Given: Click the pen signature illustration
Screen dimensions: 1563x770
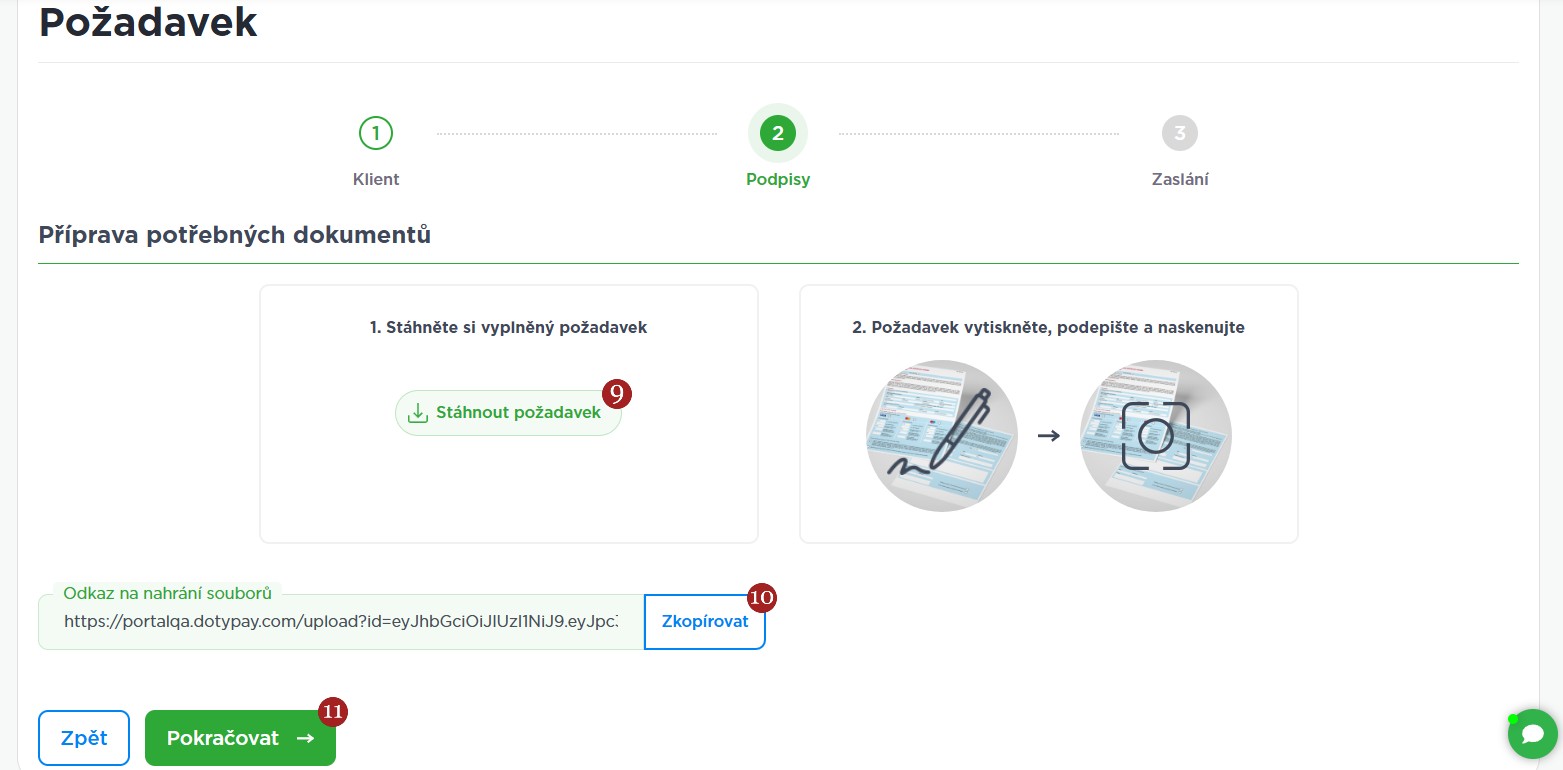Looking at the screenshot, I should click(941, 435).
